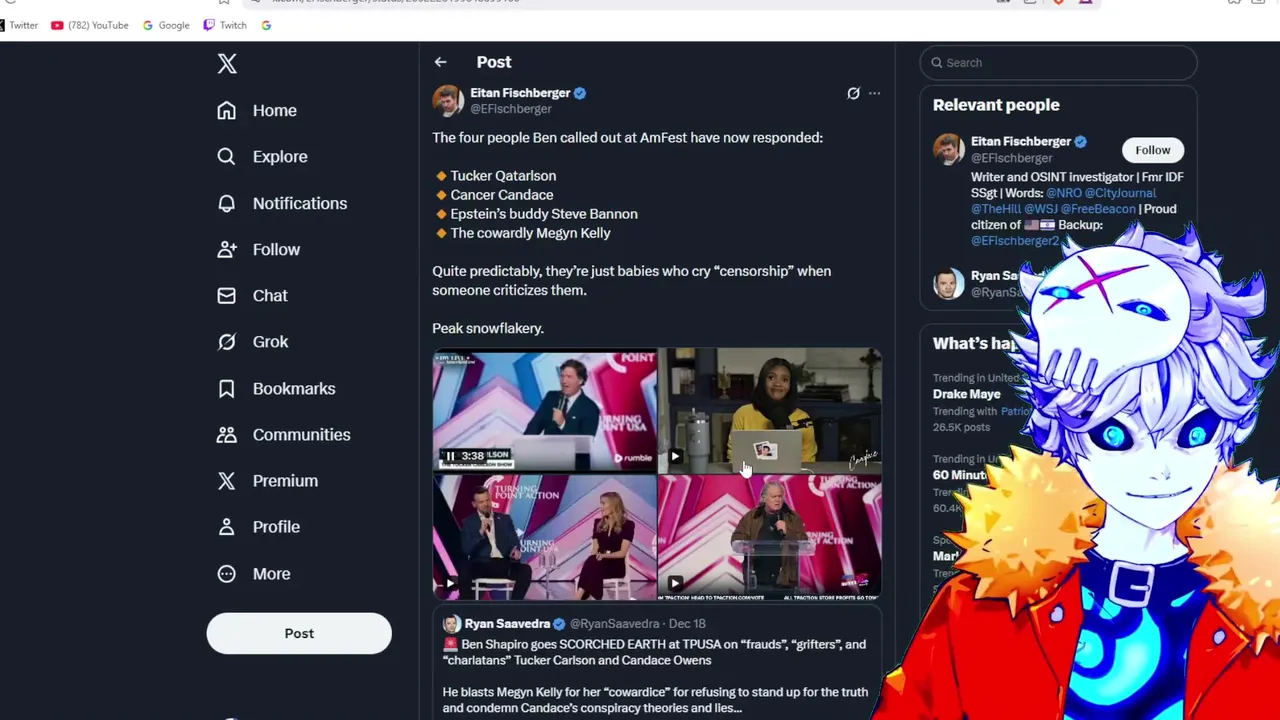
Task: Open Ryan Saavedra avatar in Relevant people
Action: pos(949,284)
